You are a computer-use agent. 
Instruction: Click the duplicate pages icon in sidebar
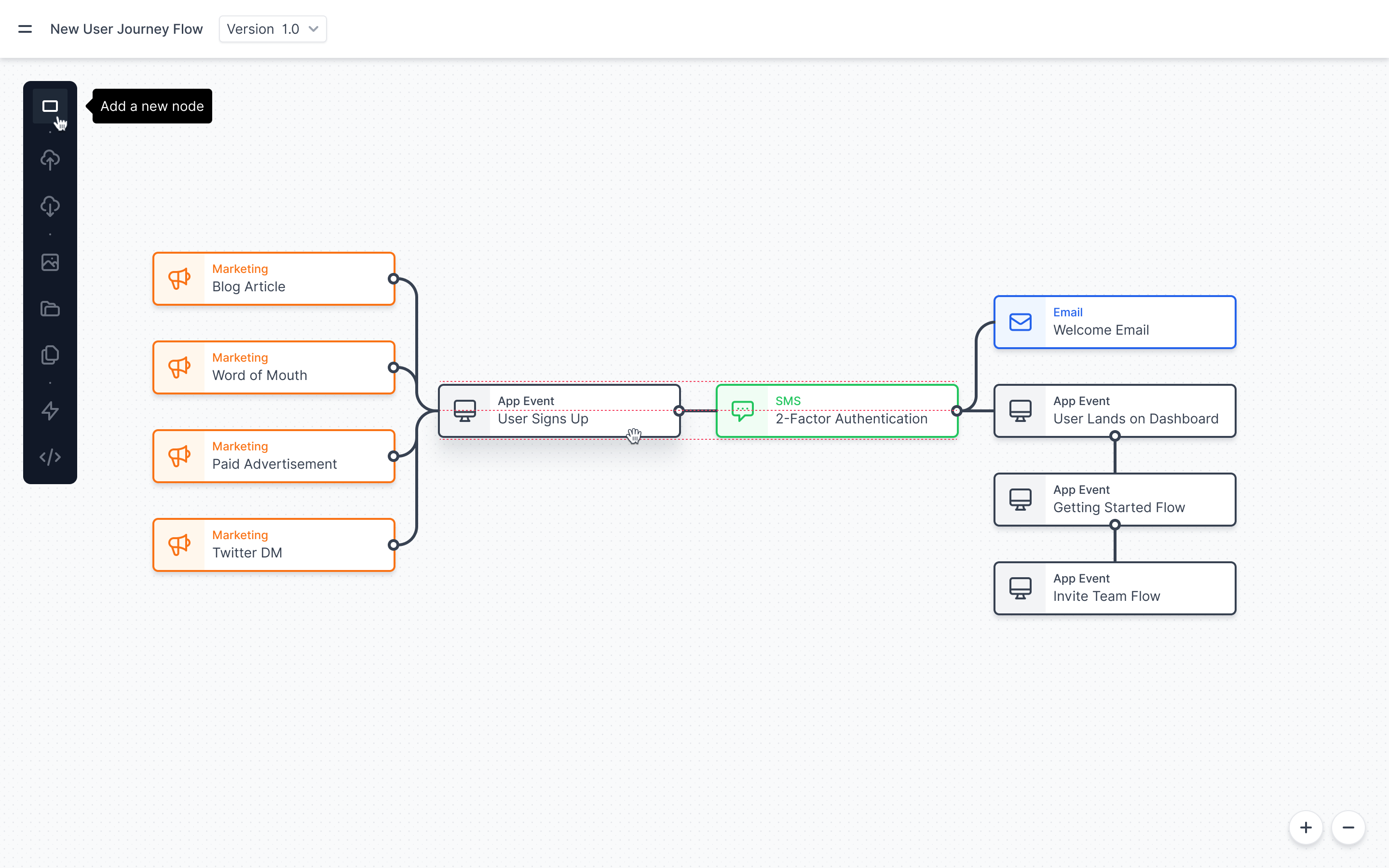tap(50, 355)
